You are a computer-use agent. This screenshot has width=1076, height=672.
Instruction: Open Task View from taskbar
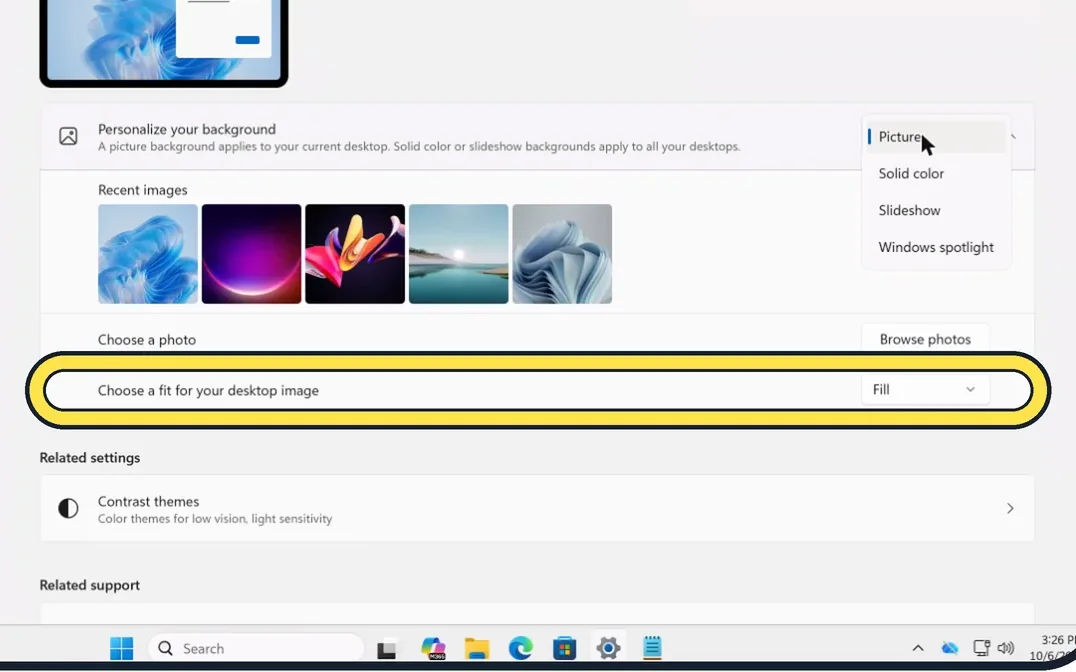pyautogui.click(x=386, y=649)
